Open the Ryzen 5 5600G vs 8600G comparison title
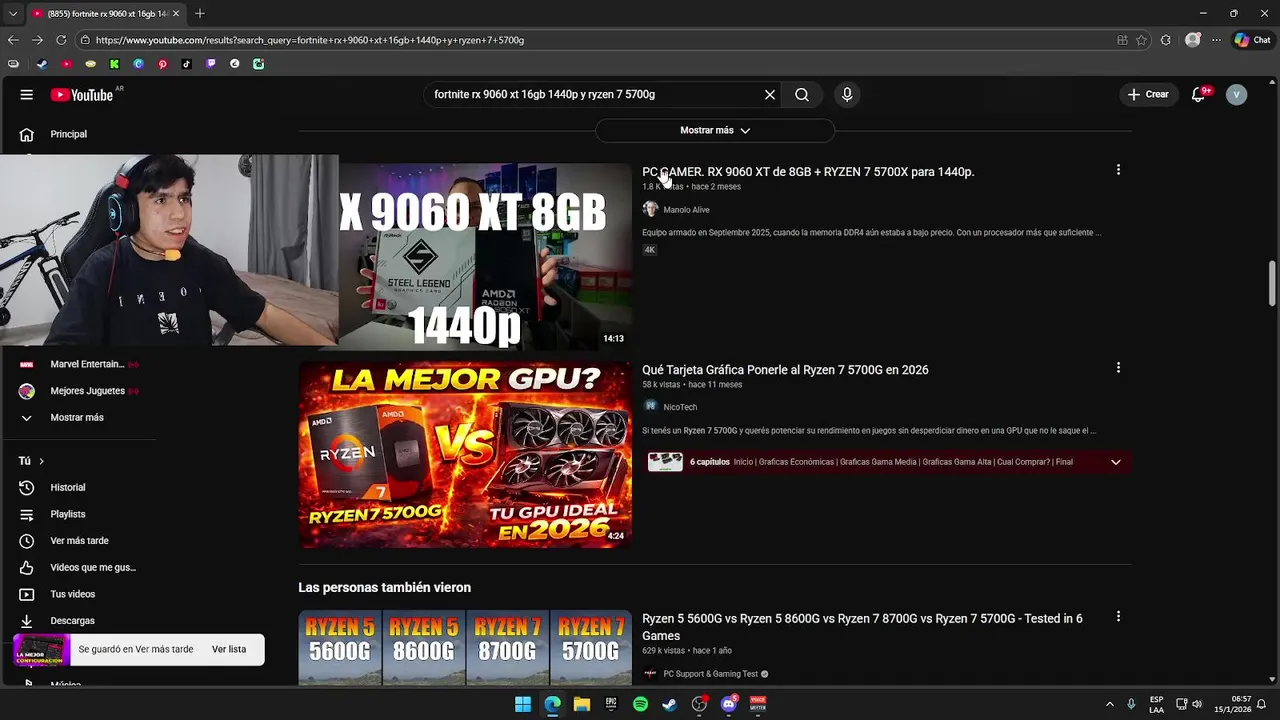The width and height of the screenshot is (1280, 720). coord(862,627)
